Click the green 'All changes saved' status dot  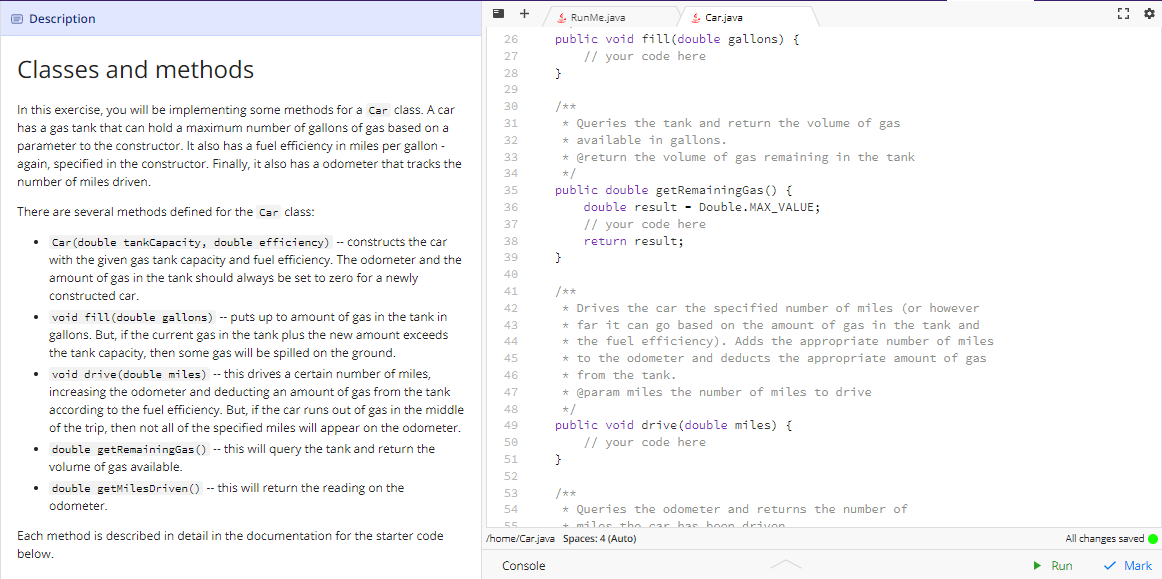(1155, 538)
